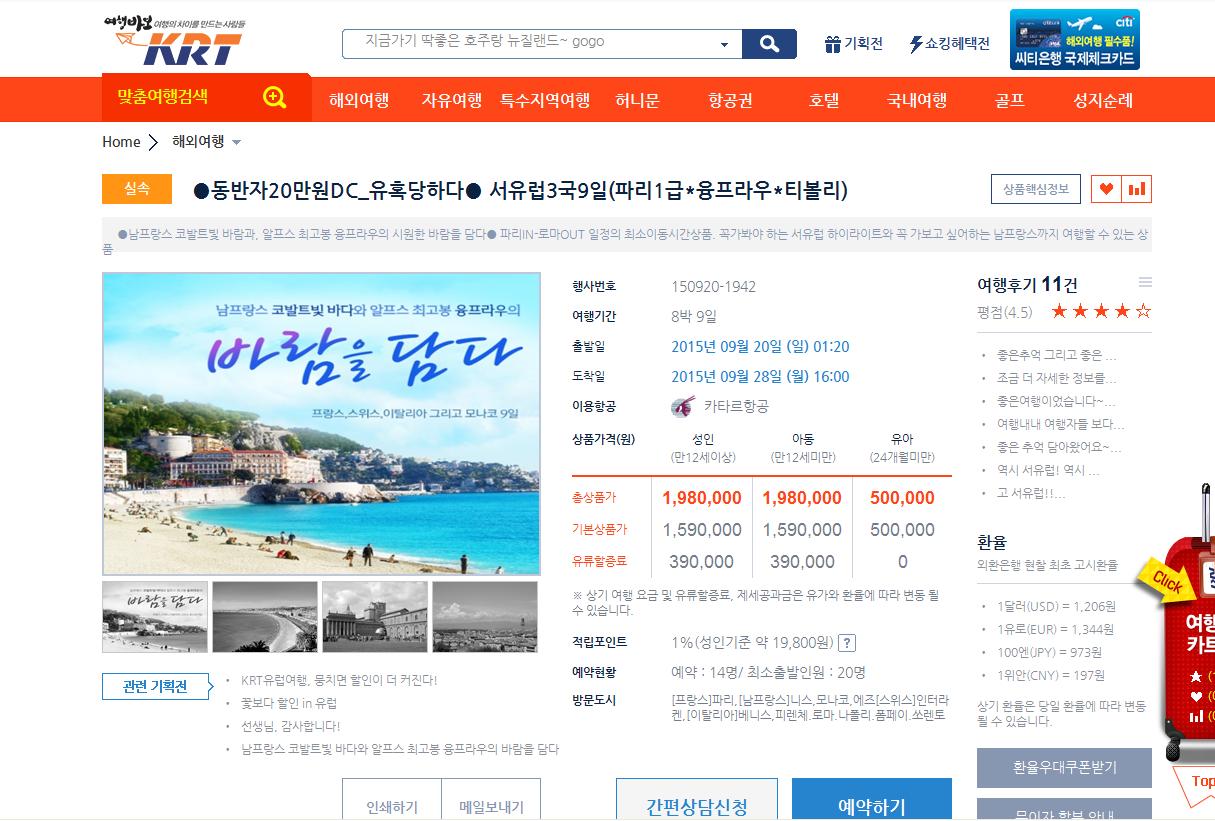Click the magnifier search button
Image resolution: width=1215 pixels, height=821 pixels.
pos(769,44)
